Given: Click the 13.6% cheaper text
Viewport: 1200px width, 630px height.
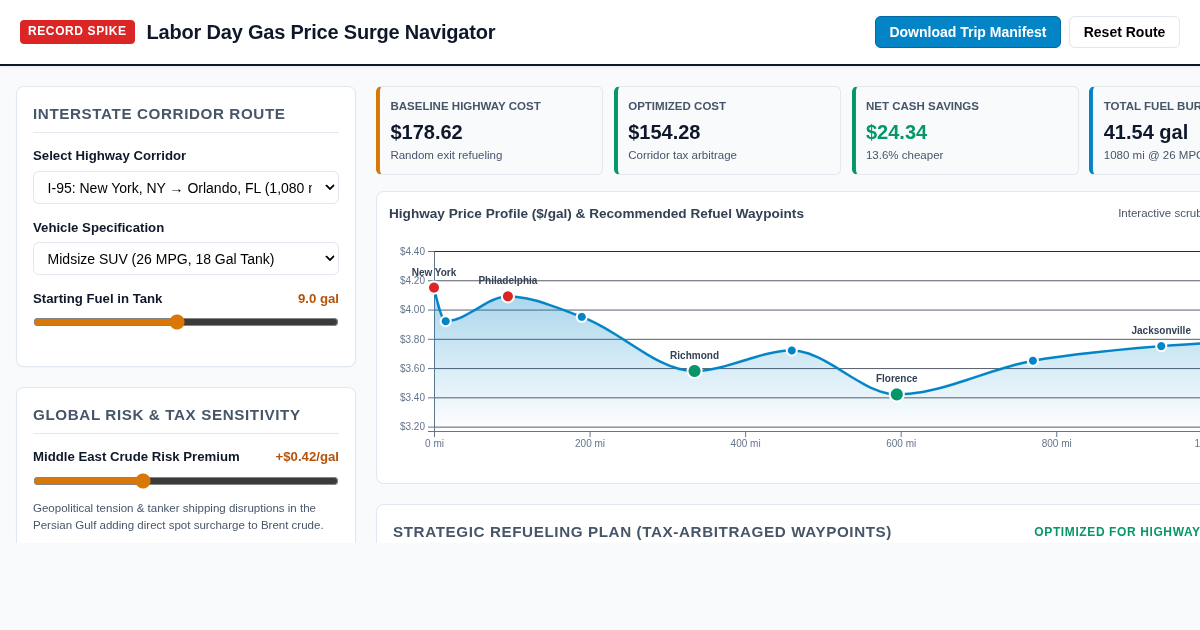Looking at the screenshot, I should (x=905, y=155).
